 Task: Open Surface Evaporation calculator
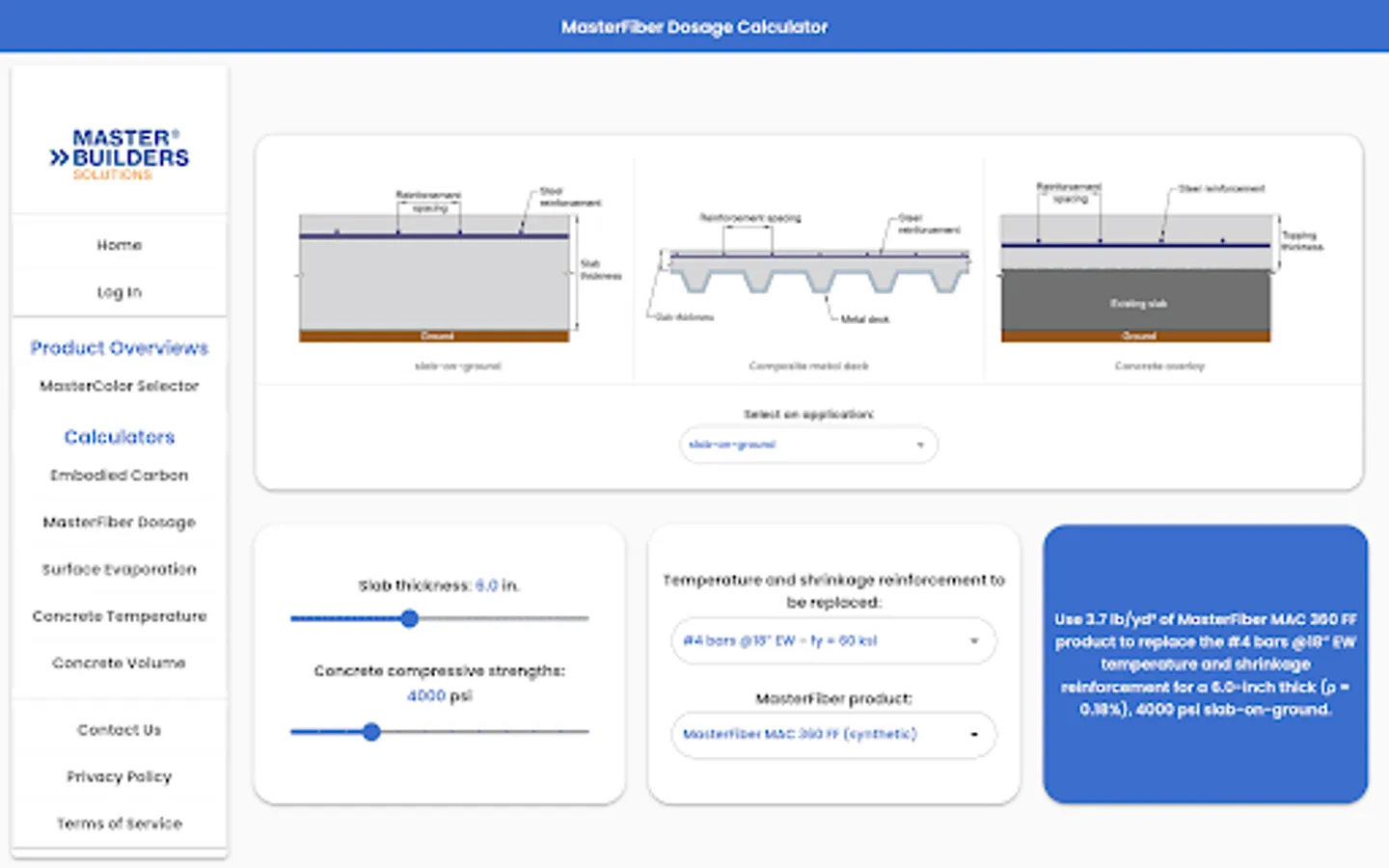point(120,569)
